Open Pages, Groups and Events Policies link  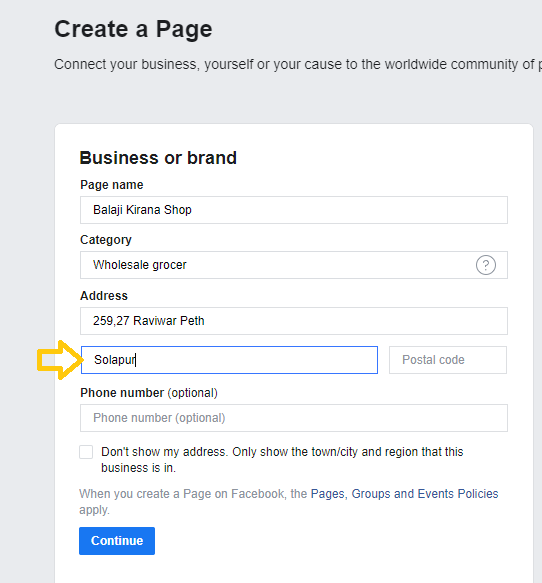[404, 494]
